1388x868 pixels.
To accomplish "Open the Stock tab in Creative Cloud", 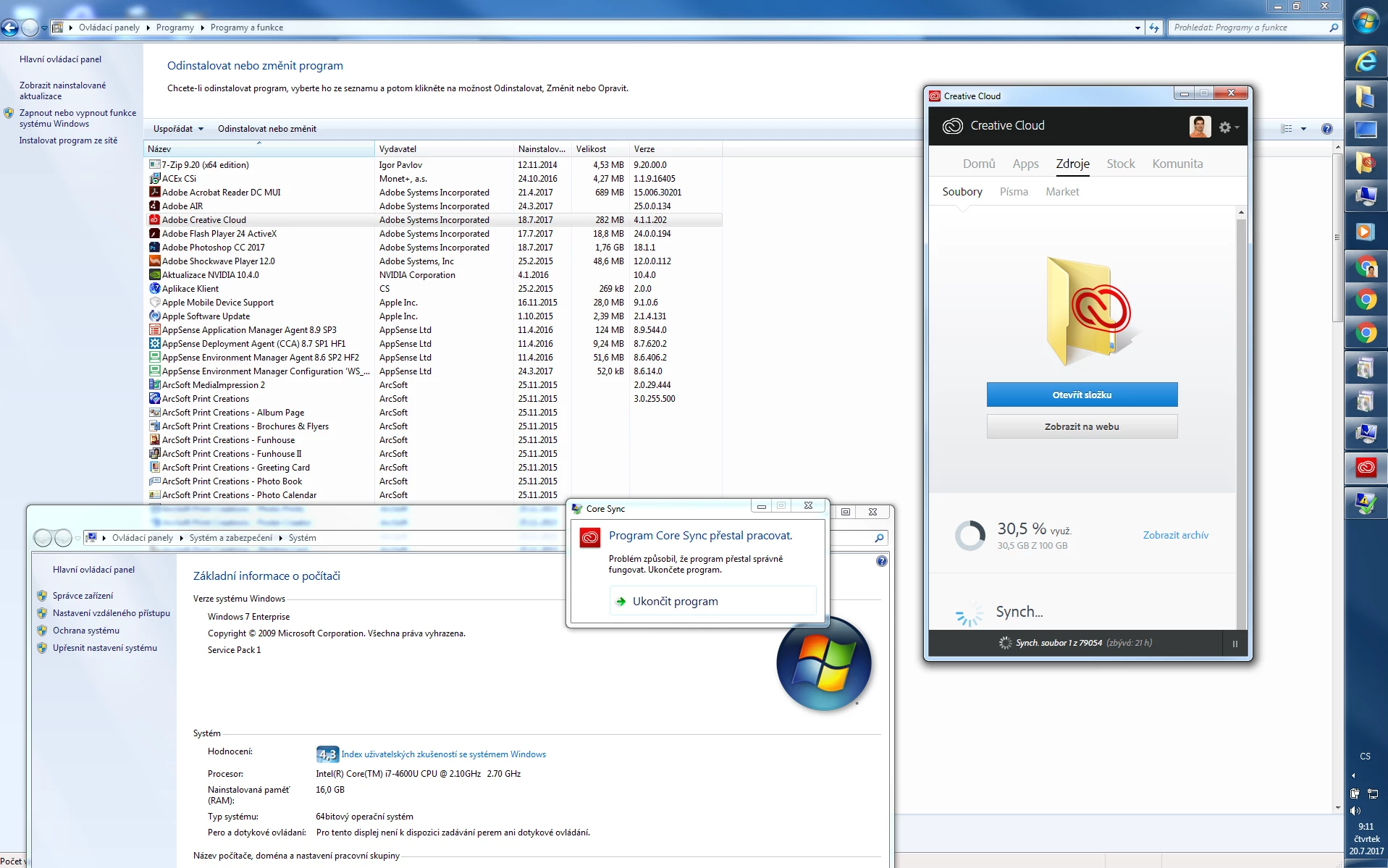I will 1120,164.
